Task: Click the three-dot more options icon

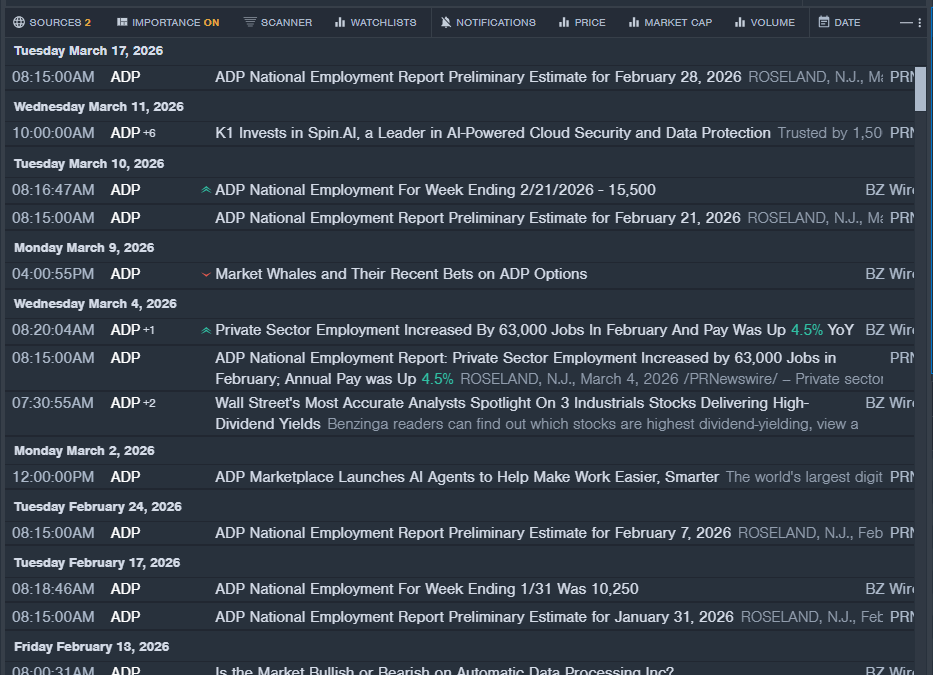Action: (920, 22)
